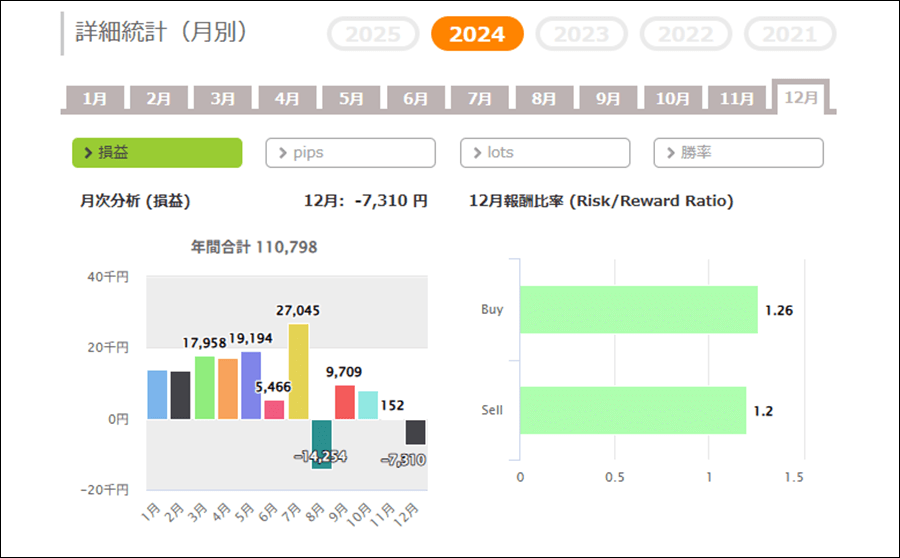Select the green Buy ratio bar
The width and height of the screenshot is (900, 558).
(638, 309)
